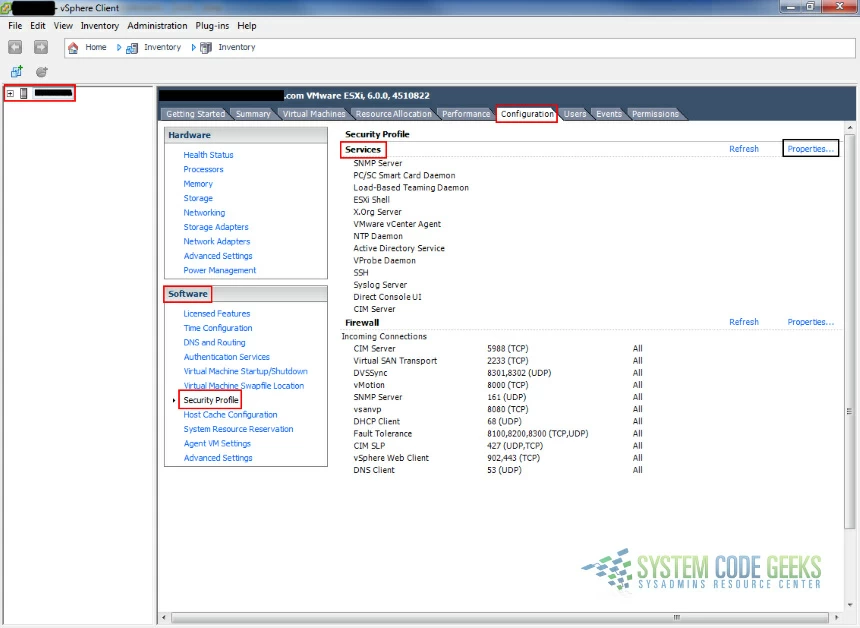The height and width of the screenshot is (628, 860).
Task: Open Authentication Services link
Action: pos(227,357)
